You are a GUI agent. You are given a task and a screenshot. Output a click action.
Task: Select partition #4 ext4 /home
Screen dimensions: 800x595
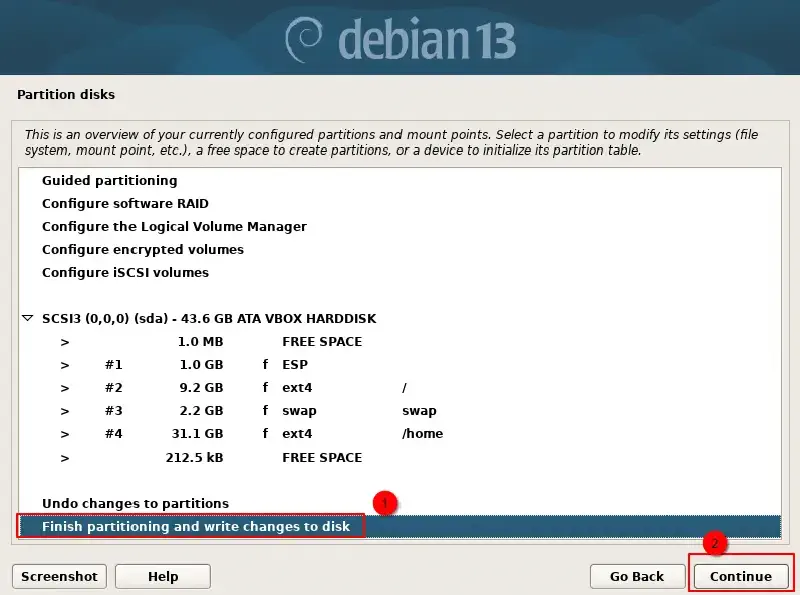click(250, 434)
